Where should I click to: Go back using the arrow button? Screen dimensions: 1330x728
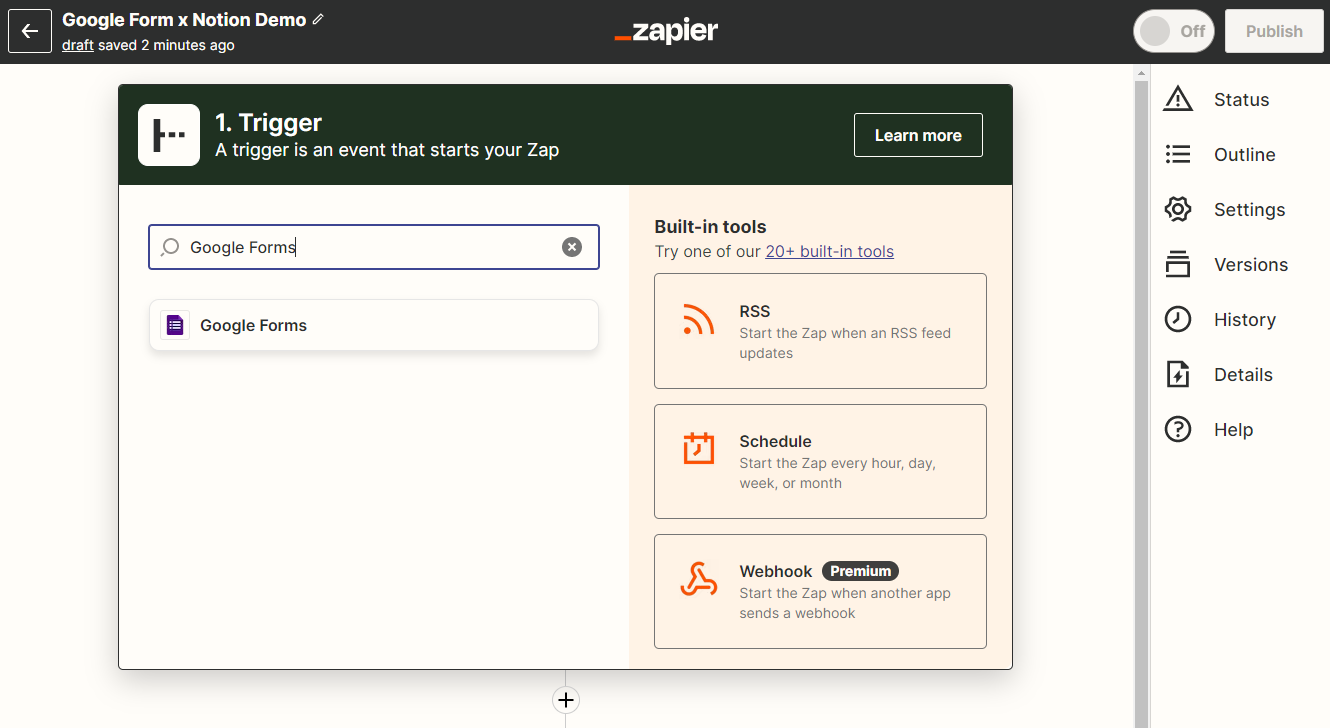(30, 31)
